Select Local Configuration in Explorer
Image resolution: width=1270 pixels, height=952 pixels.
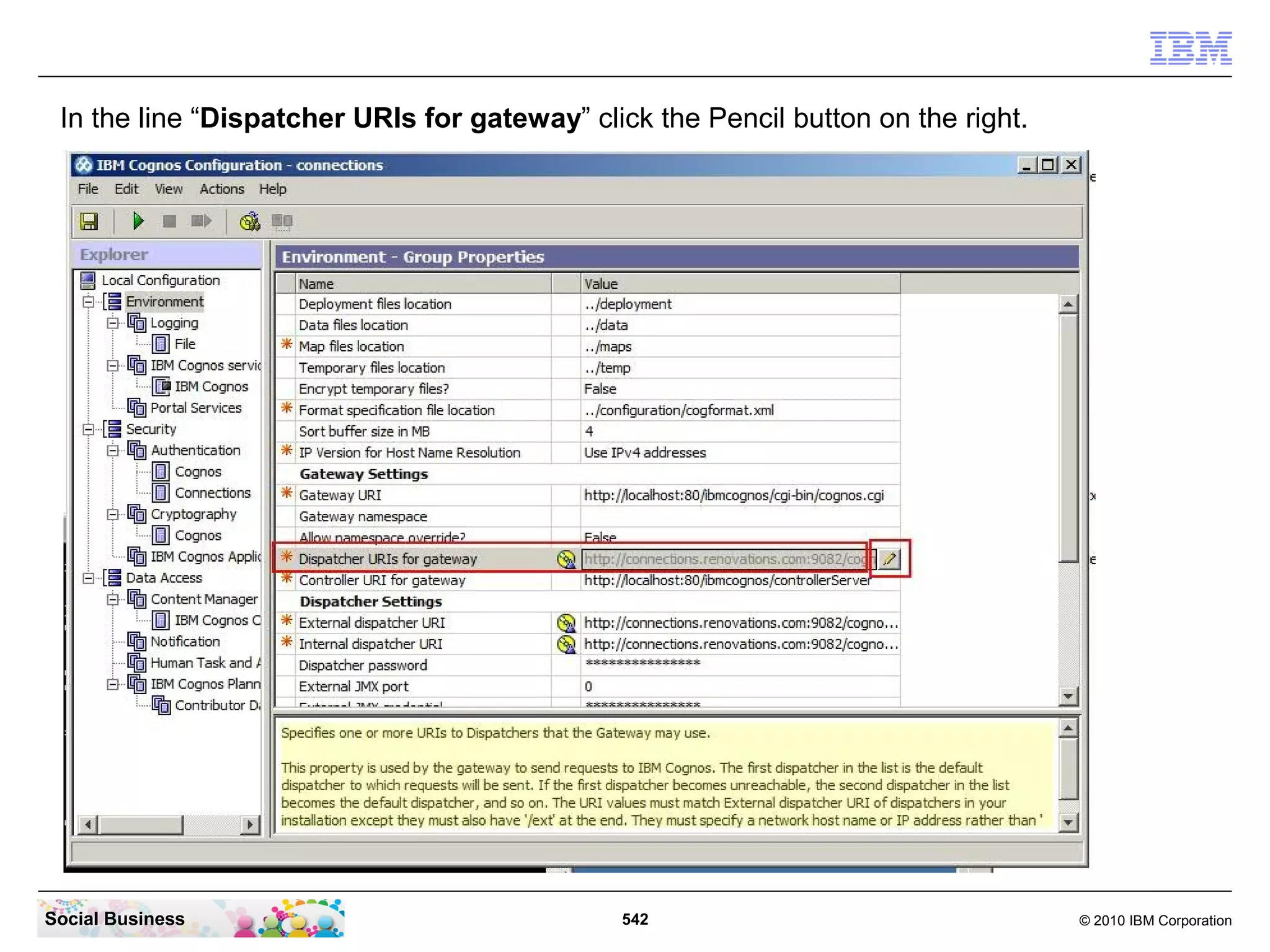pyautogui.click(x=161, y=280)
